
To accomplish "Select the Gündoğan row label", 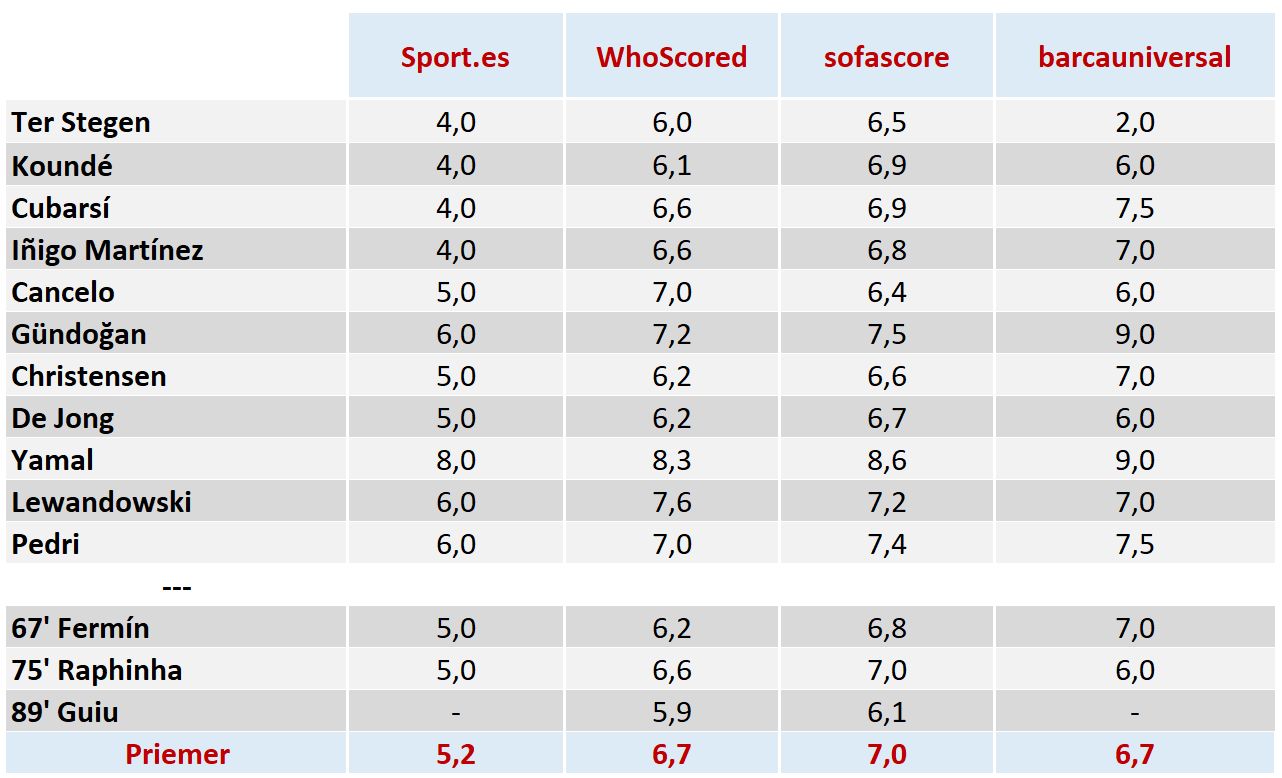I will pos(79,334).
